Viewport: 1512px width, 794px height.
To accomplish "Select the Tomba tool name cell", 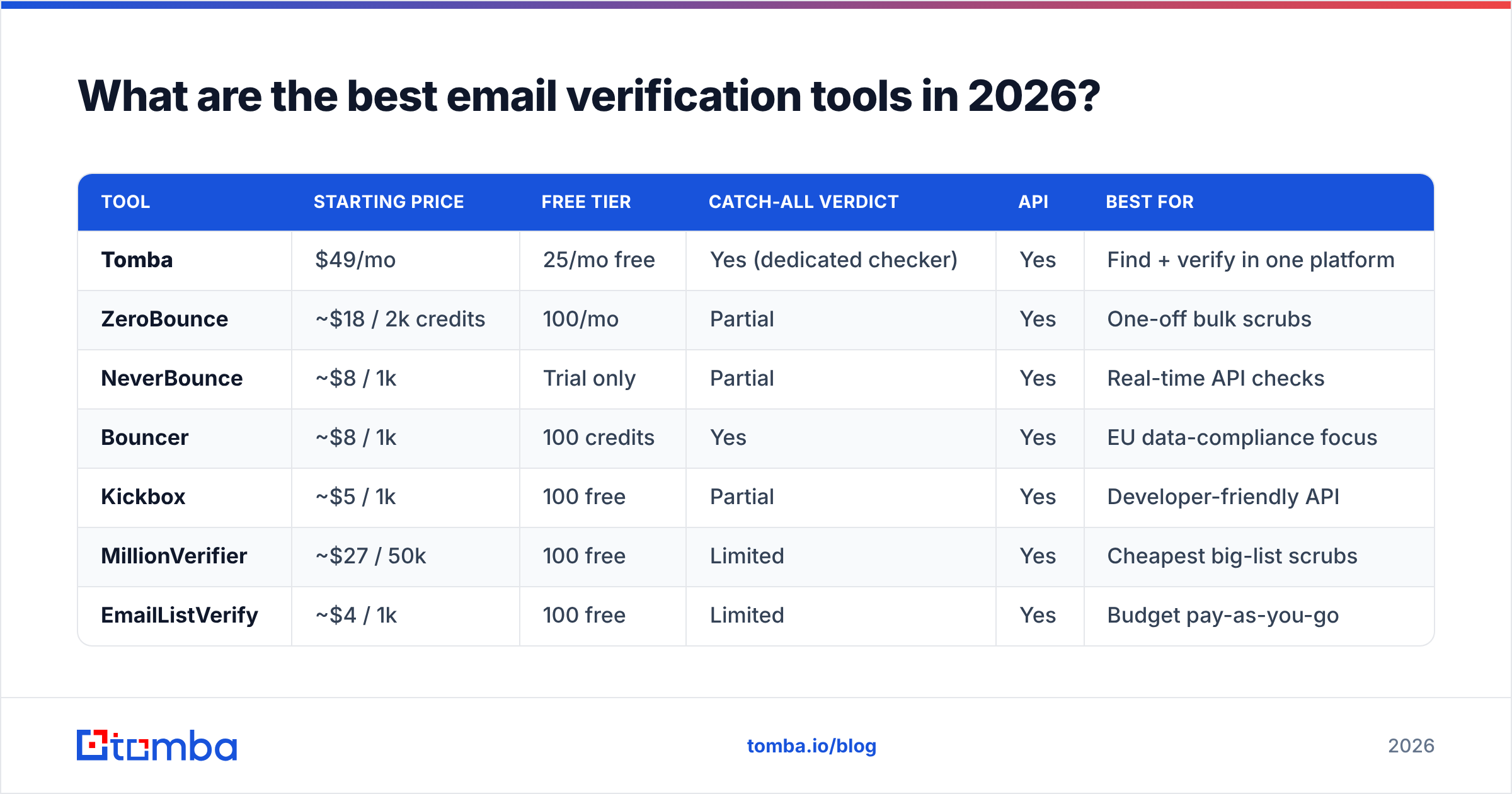I will point(185,260).
